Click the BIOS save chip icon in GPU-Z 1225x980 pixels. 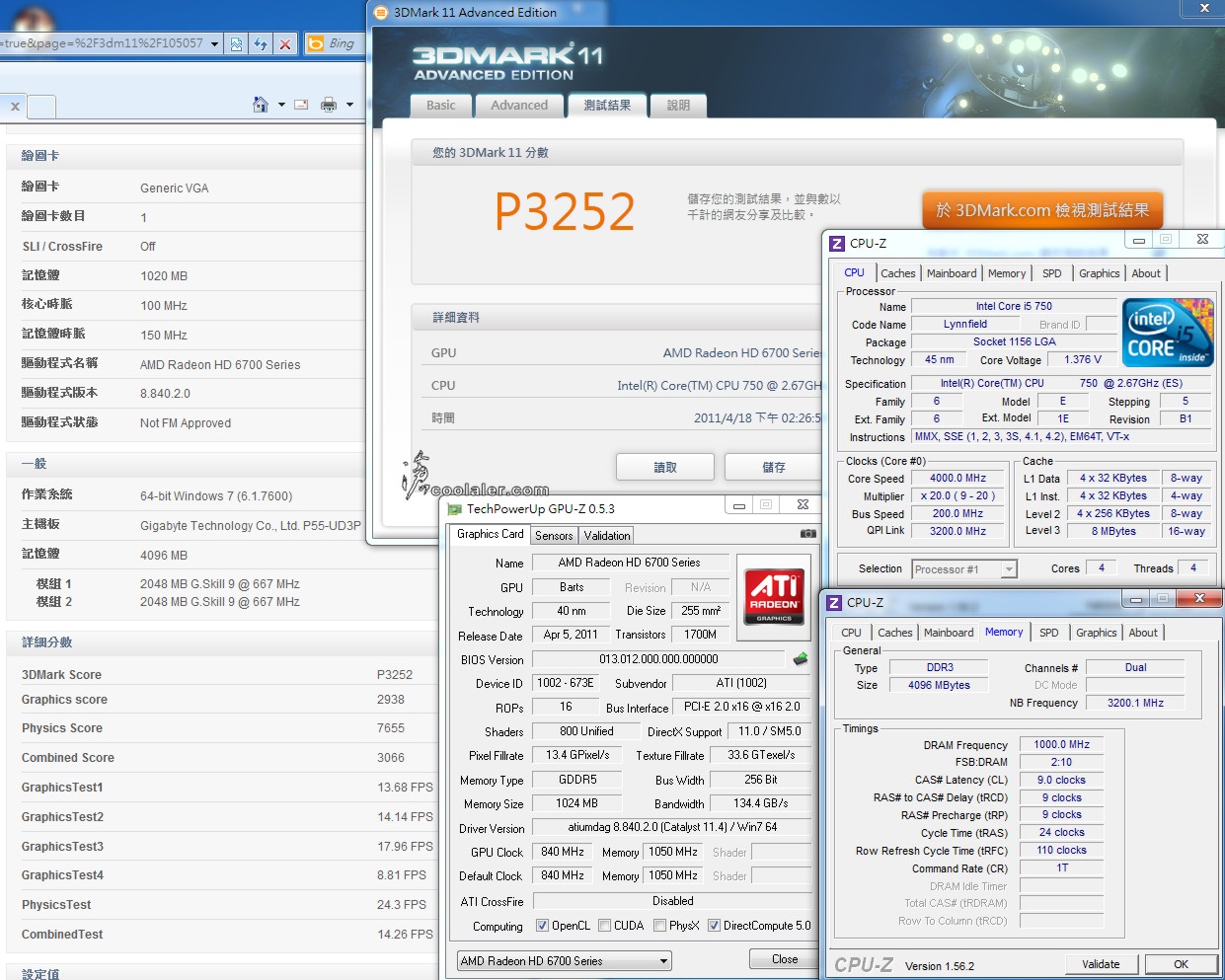[801, 659]
